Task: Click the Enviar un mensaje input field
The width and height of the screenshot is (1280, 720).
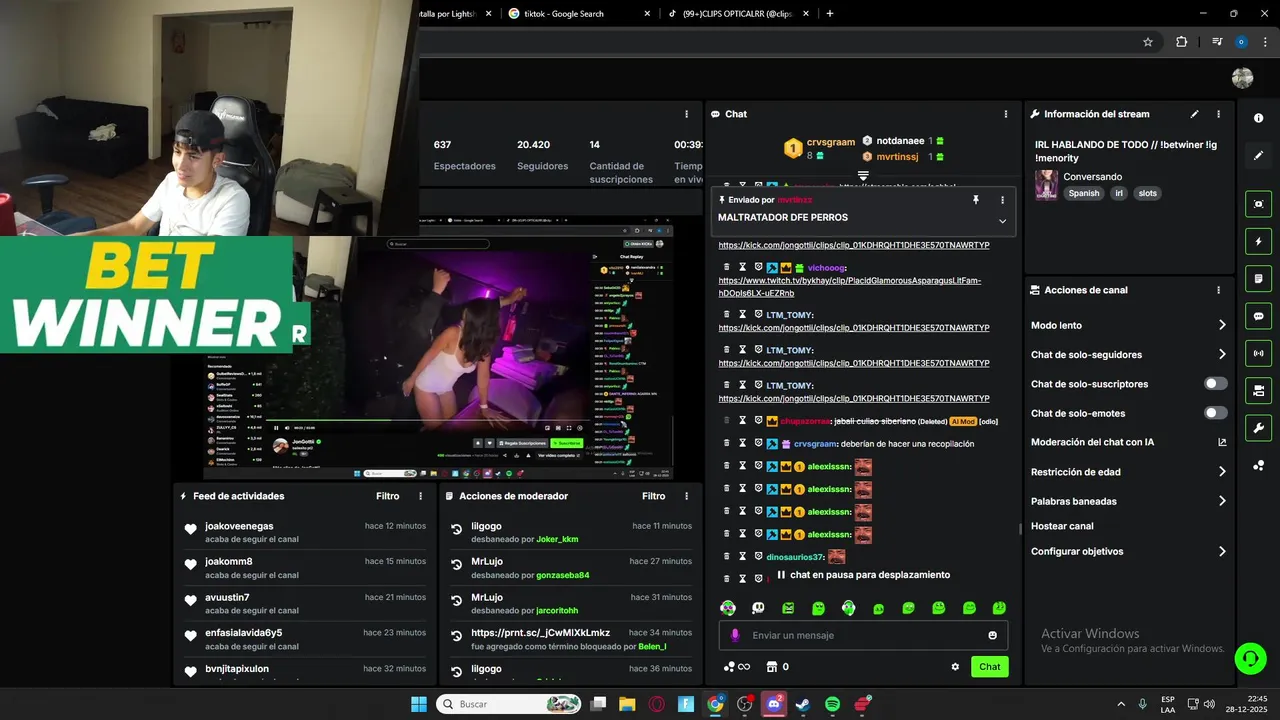Action: (x=863, y=635)
